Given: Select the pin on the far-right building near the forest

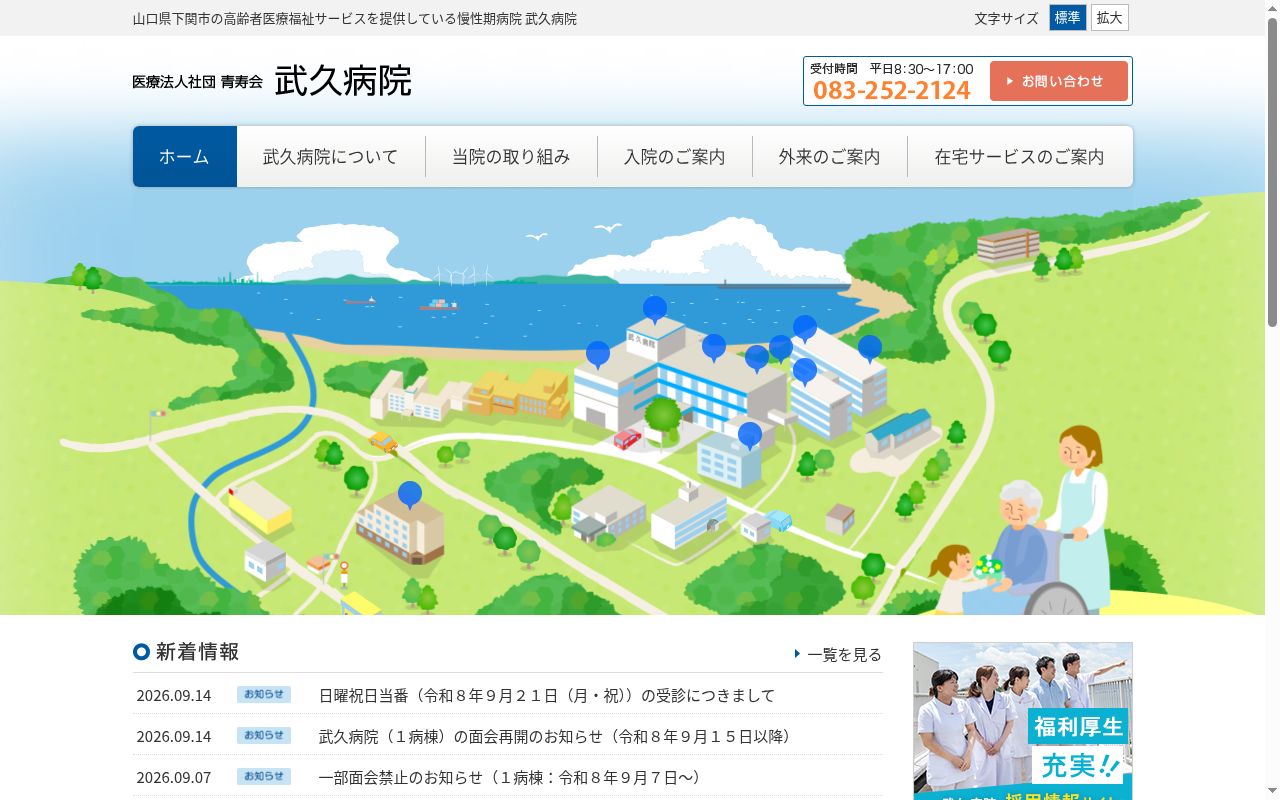Looking at the screenshot, I should coord(870,348).
